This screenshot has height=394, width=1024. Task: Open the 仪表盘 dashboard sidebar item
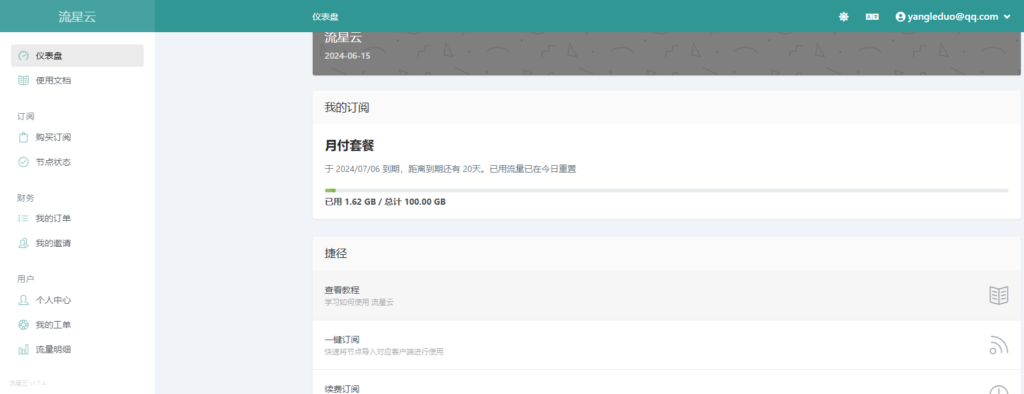[77, 56]
